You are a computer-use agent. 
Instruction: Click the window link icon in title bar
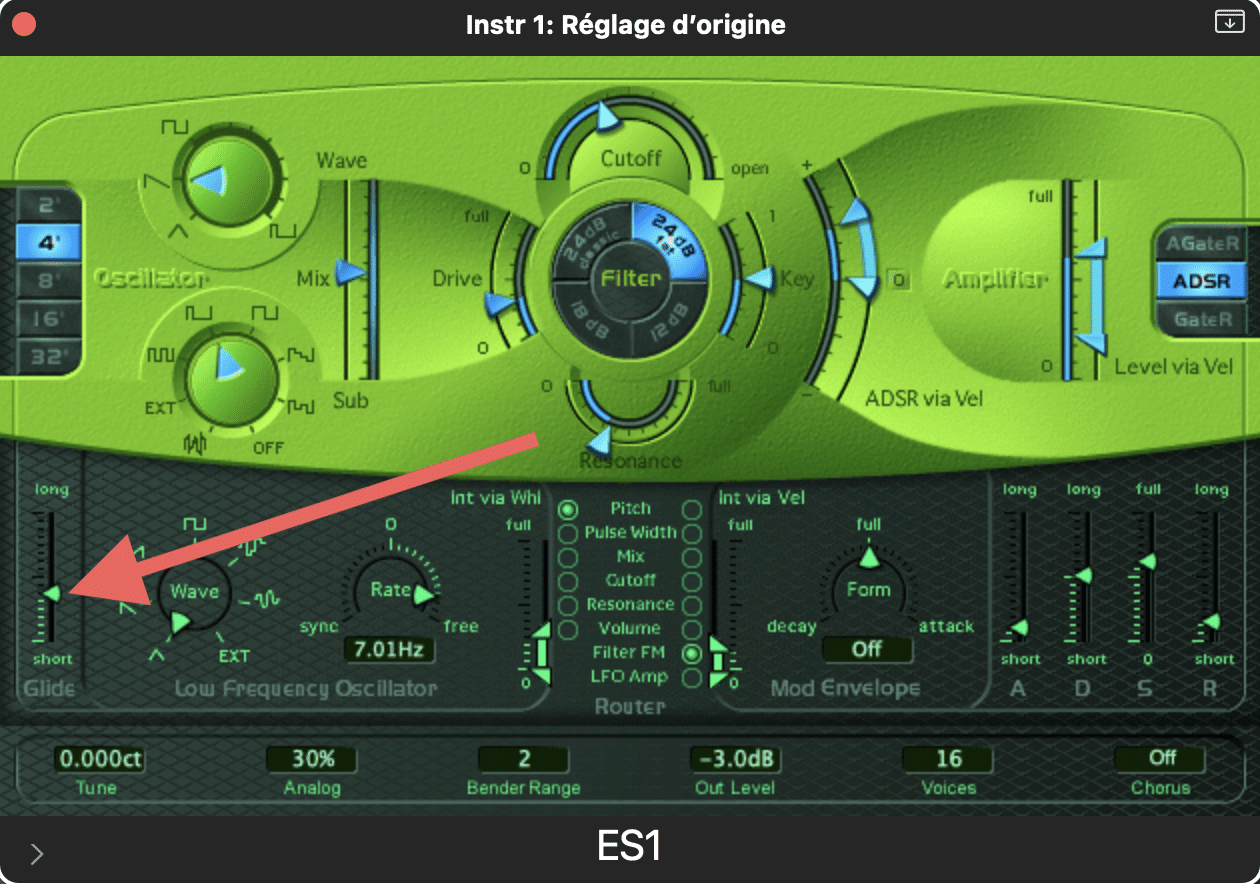tap(1229, 22)
